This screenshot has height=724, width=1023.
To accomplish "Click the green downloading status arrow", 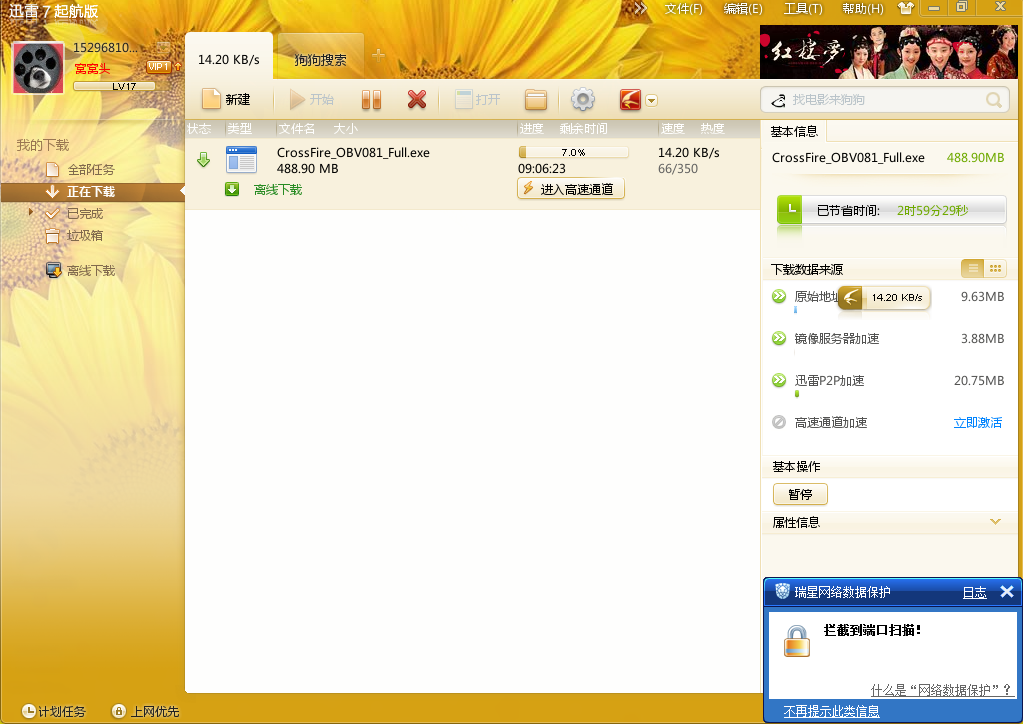I will coord(204,160).
